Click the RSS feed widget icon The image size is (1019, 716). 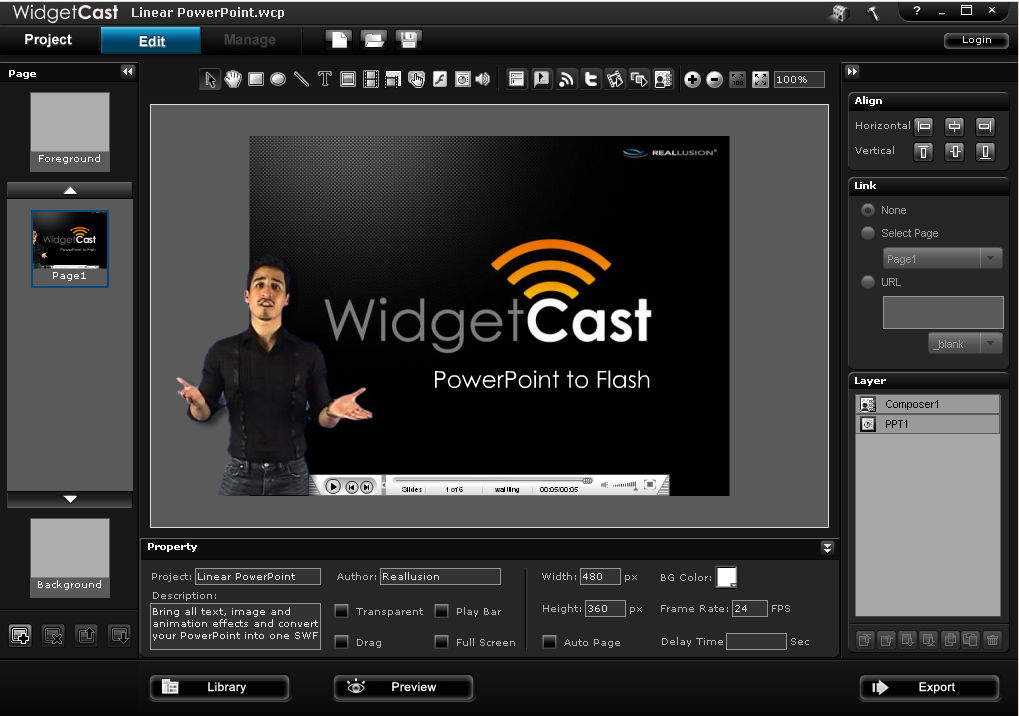tap(566, 80)
